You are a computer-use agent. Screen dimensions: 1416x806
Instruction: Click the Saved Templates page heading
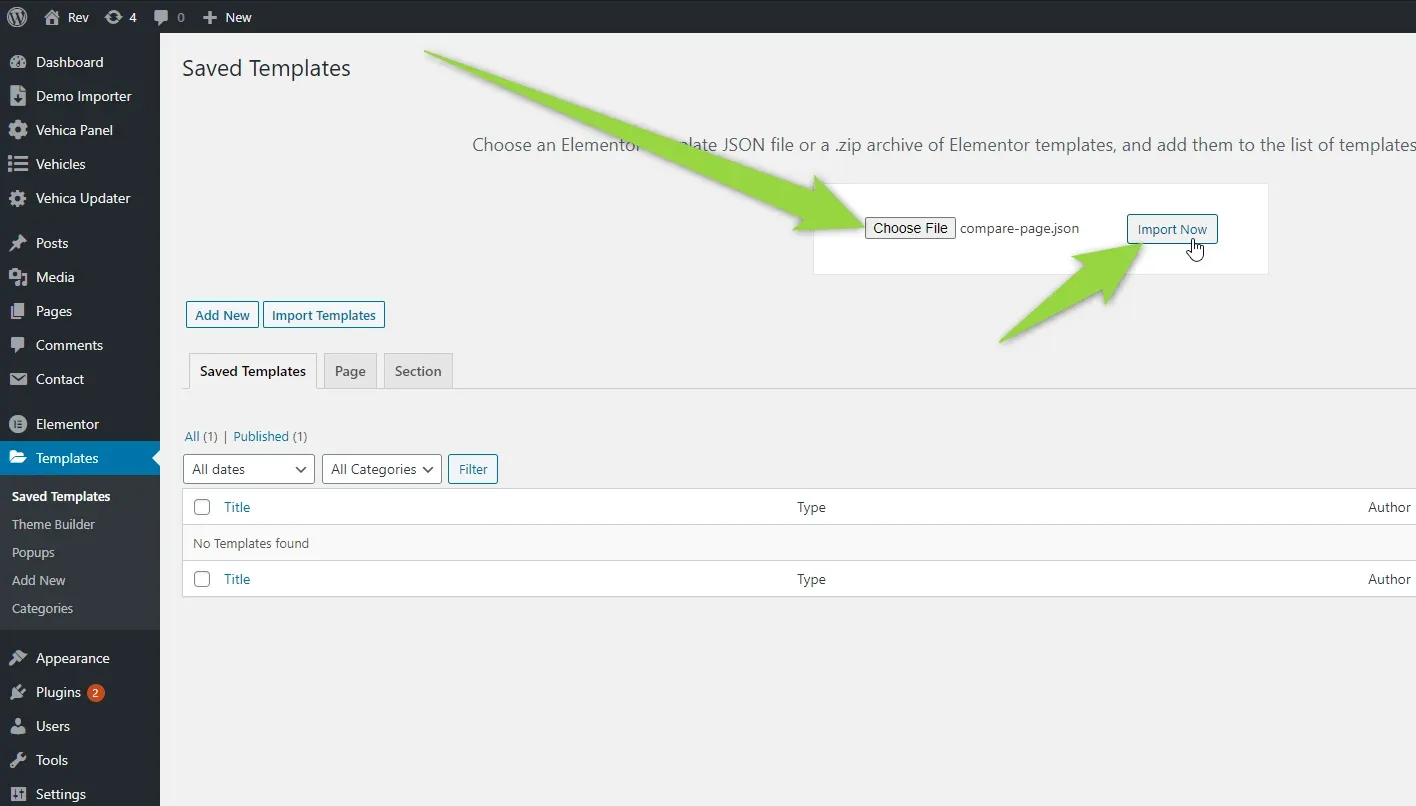tap(266, 68)
